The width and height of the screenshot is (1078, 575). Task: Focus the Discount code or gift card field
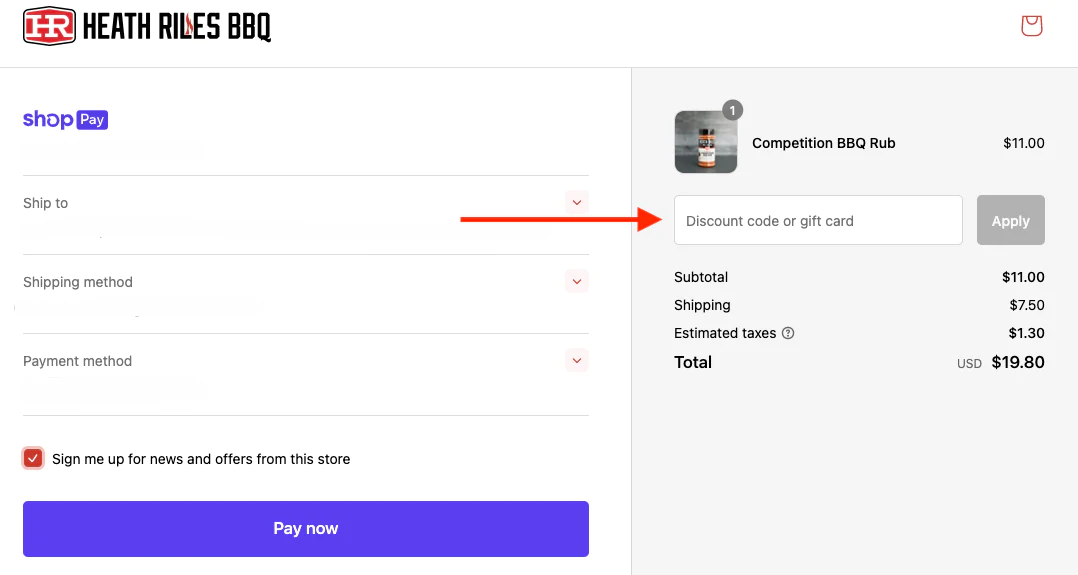818,220
